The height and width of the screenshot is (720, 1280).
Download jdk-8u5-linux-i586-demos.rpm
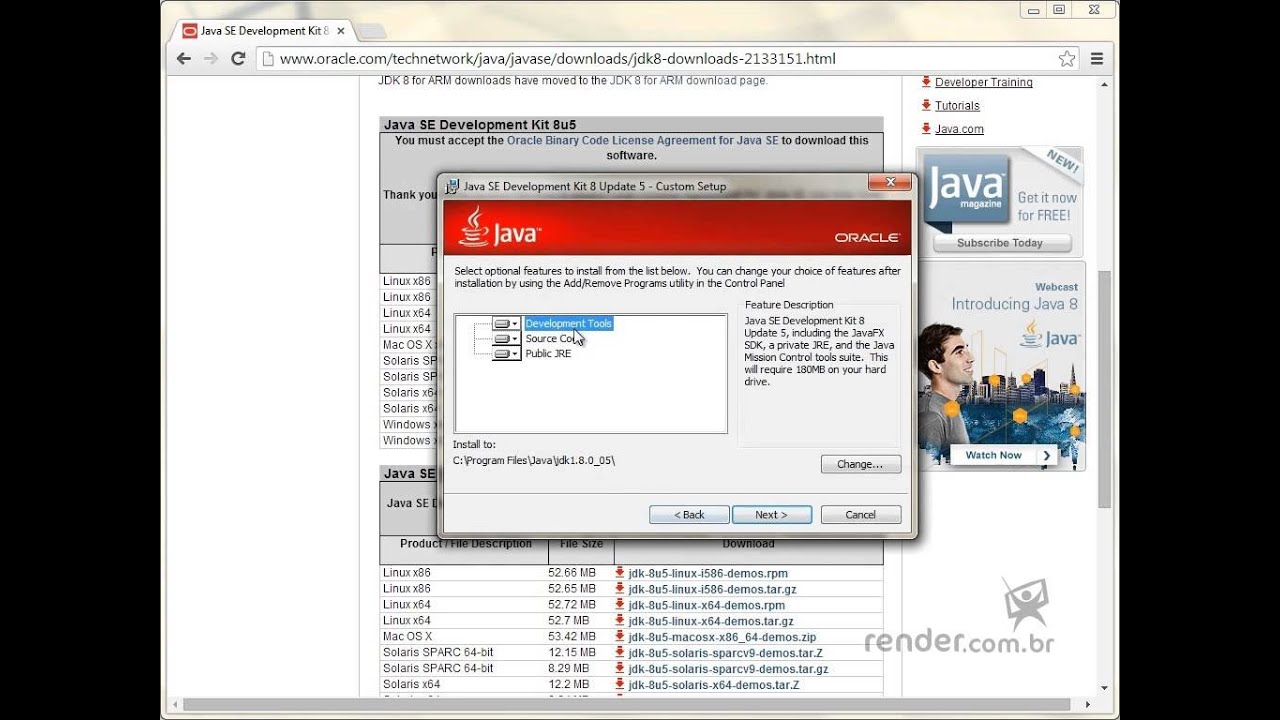708,574
